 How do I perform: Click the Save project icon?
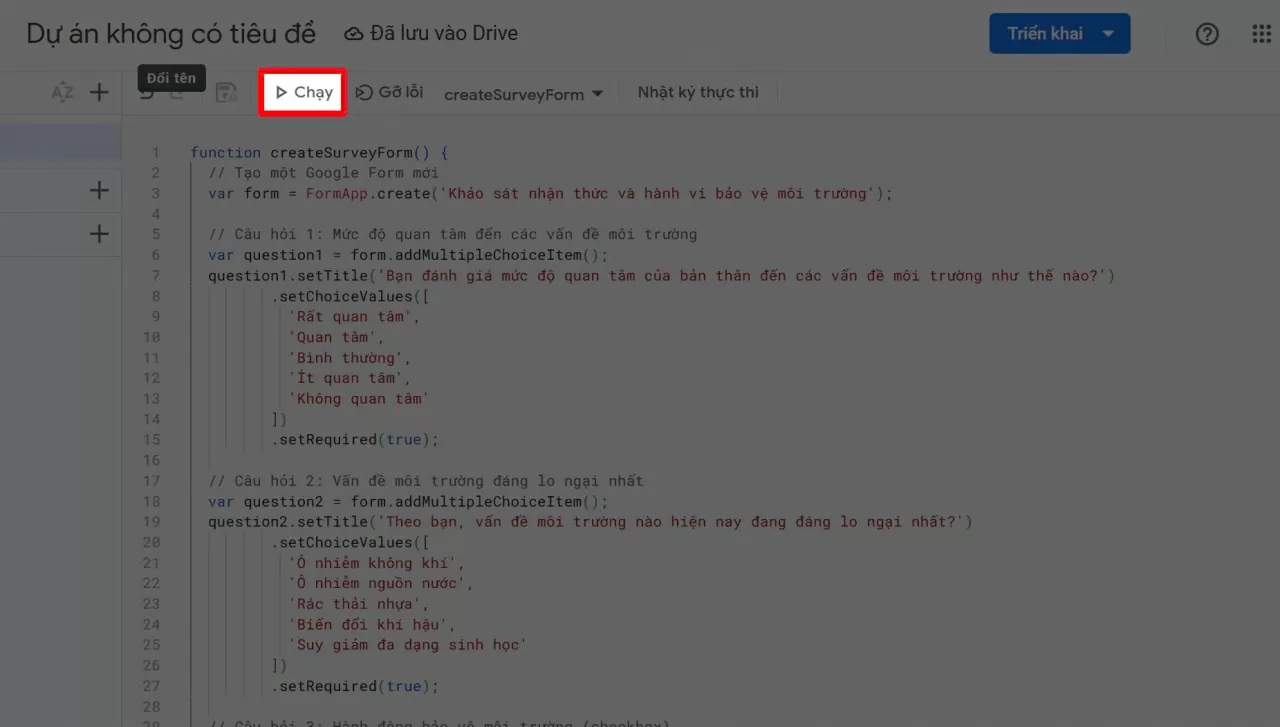[x=227, y=92]
